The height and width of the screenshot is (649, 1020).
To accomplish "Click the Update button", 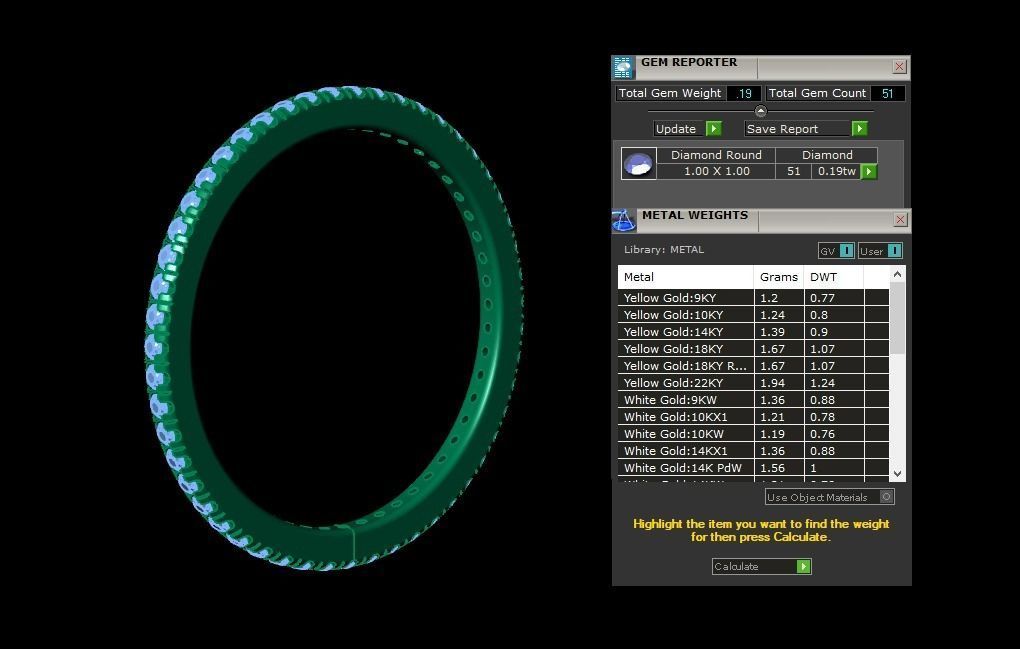I will 688,129.
